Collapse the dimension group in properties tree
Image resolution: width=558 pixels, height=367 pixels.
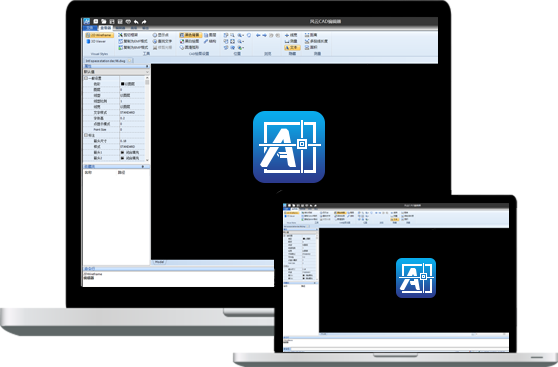(x=86, y=135)
